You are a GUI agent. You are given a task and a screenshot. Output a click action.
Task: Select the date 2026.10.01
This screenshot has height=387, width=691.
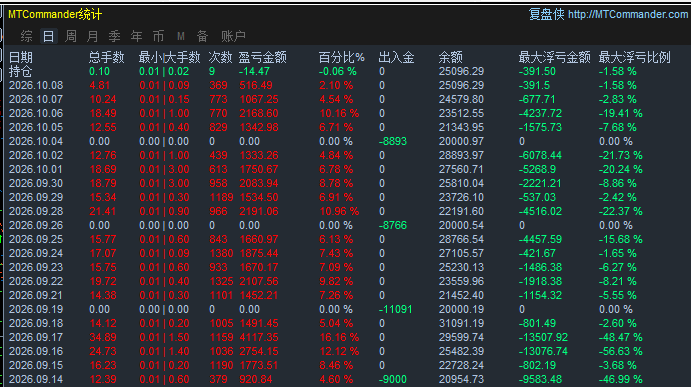[x=36, y=169]
